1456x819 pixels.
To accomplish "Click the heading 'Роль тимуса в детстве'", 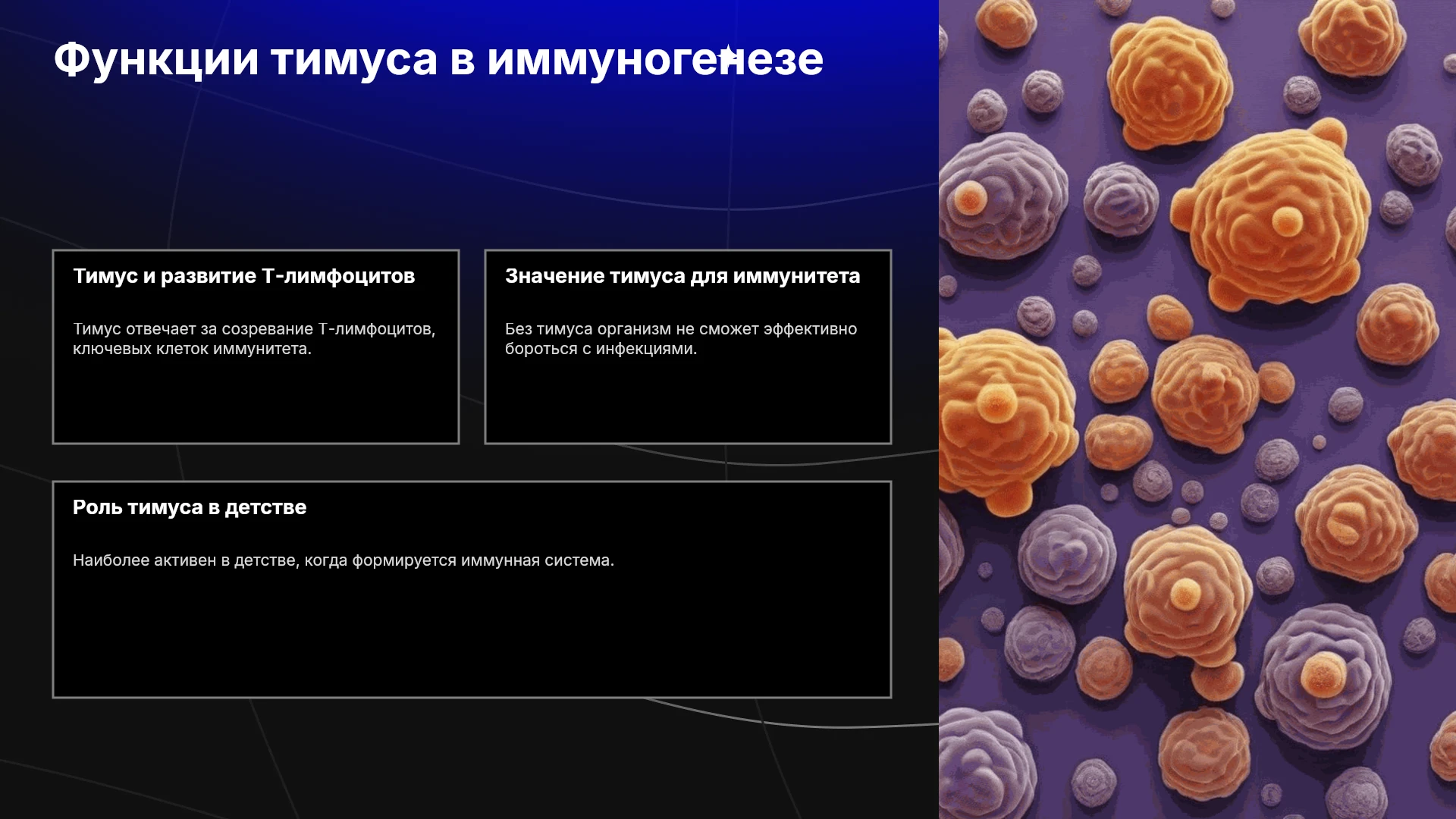I will click(190, 507).
